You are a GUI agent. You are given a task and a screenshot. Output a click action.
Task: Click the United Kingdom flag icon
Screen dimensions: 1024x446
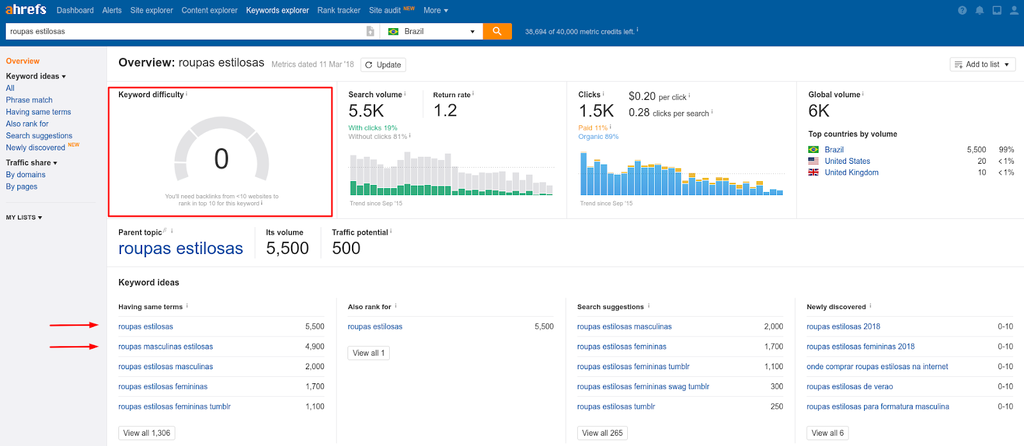tap(814, 172)
